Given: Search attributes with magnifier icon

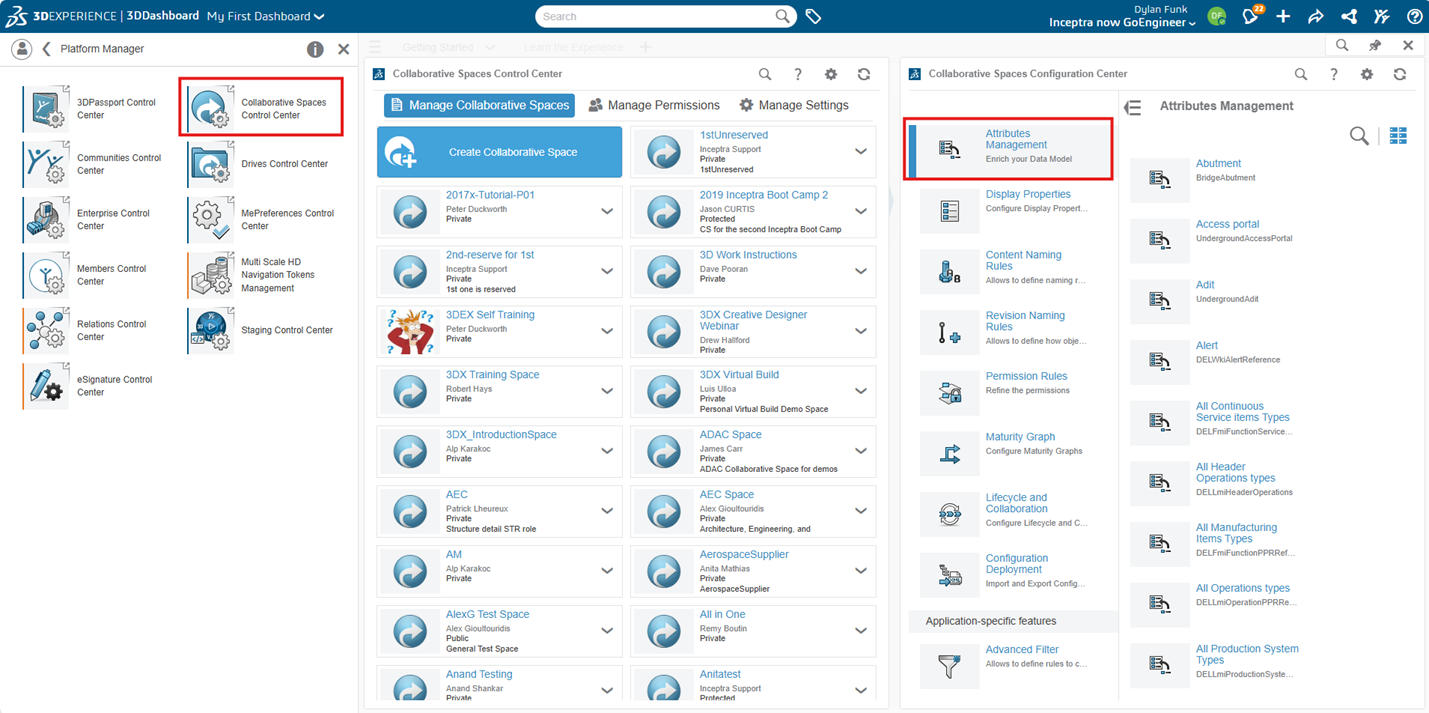Looking at the screenshot, I should click(x=1359, y=136).
